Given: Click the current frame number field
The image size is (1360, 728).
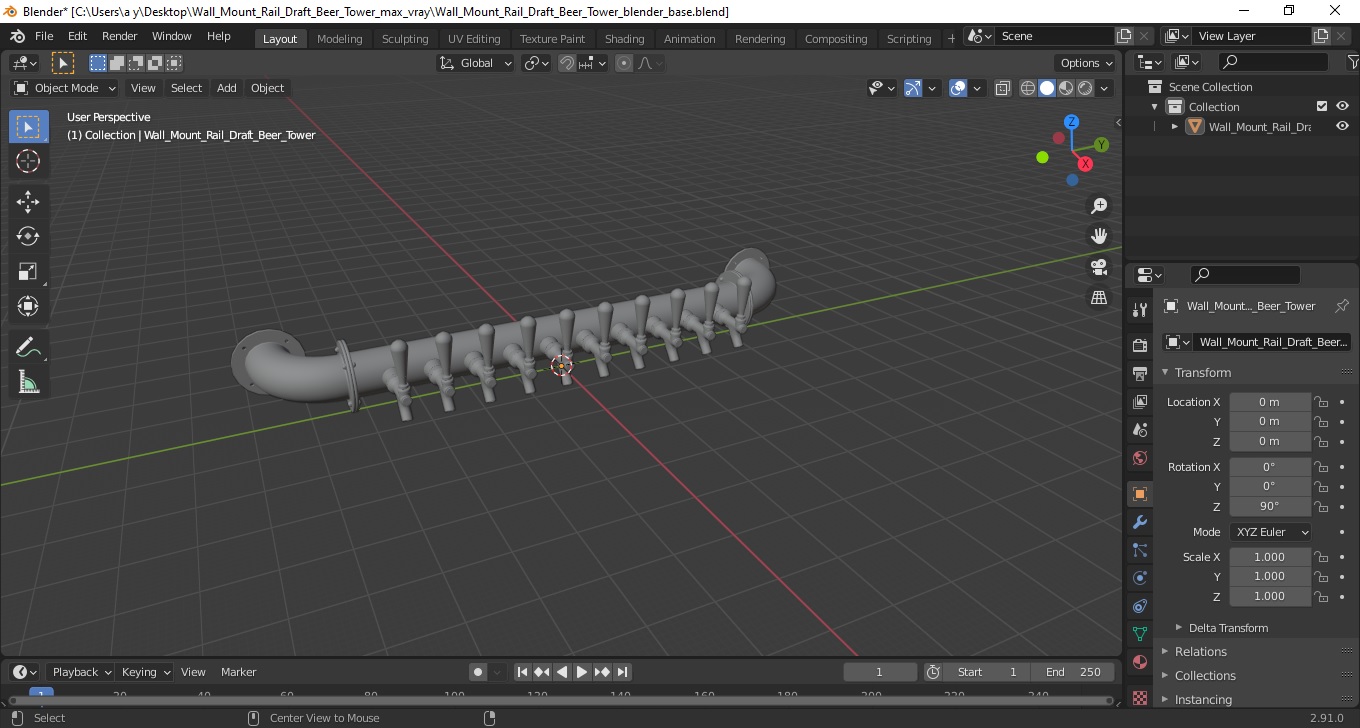Looking at the screenshot, I should pos(880,672).
